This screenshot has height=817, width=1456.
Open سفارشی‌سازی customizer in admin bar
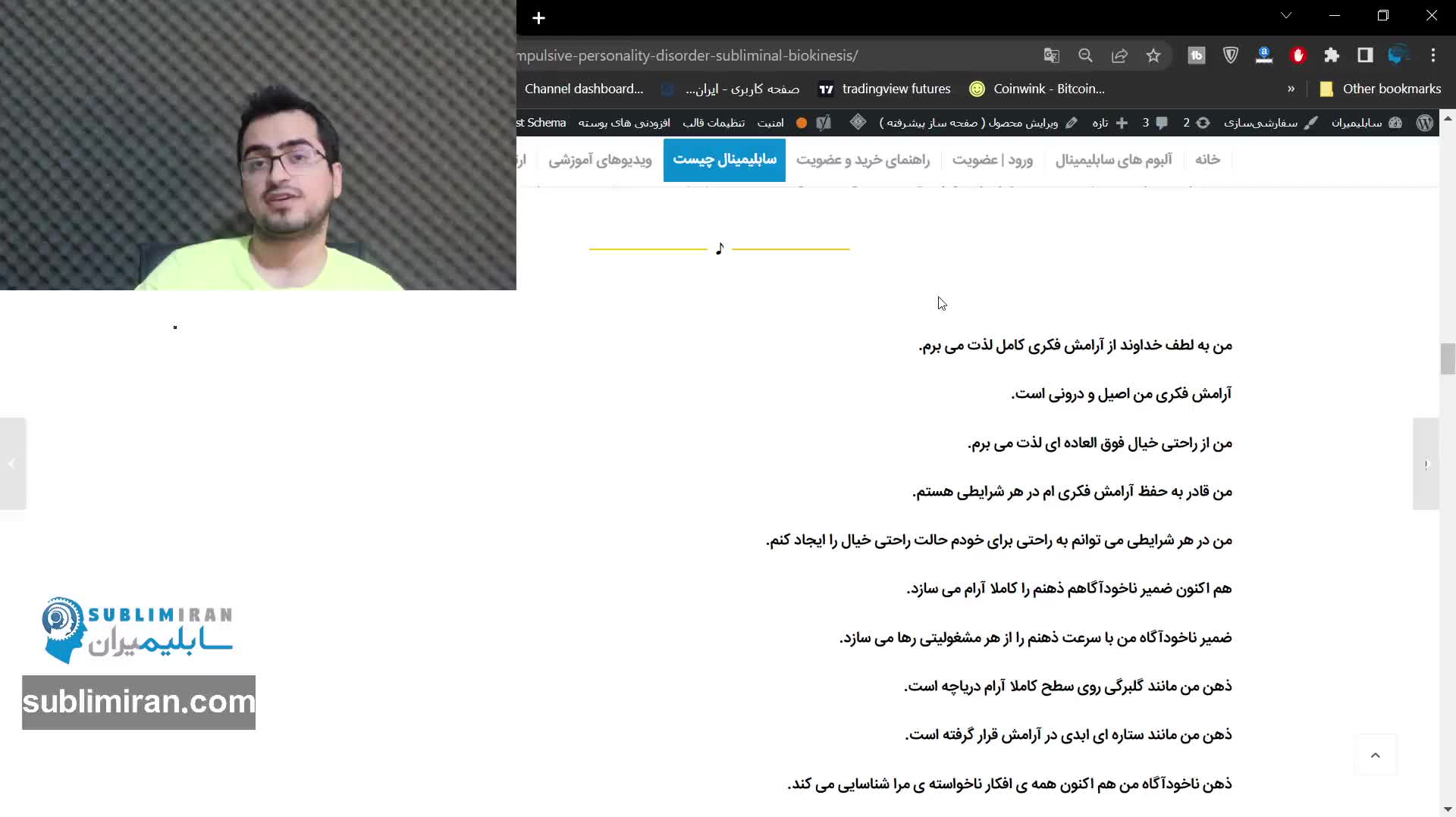pos(1271,123)
